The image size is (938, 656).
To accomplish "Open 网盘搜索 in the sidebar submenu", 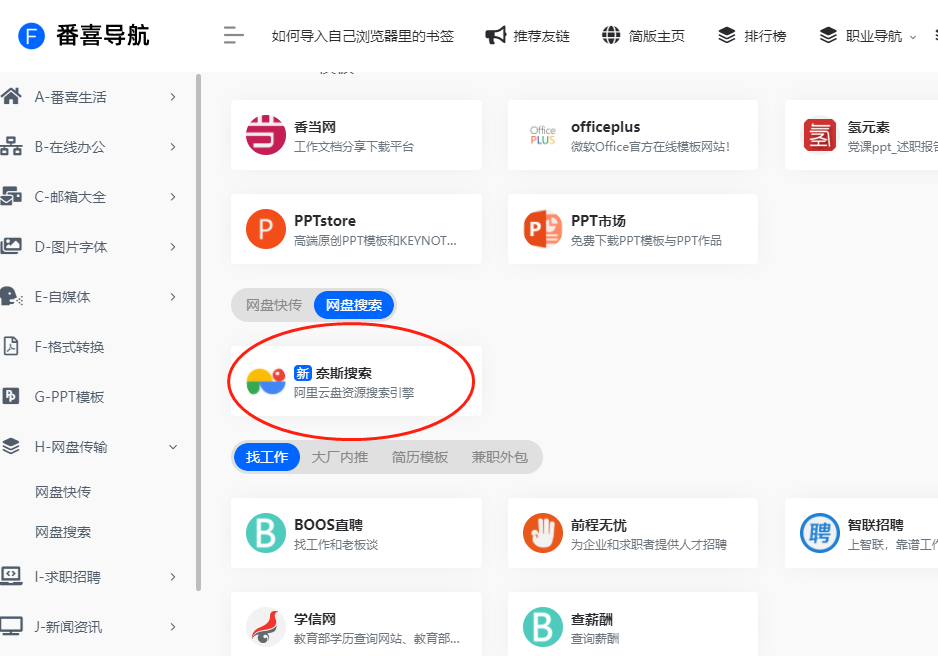I will coord(63,532).
